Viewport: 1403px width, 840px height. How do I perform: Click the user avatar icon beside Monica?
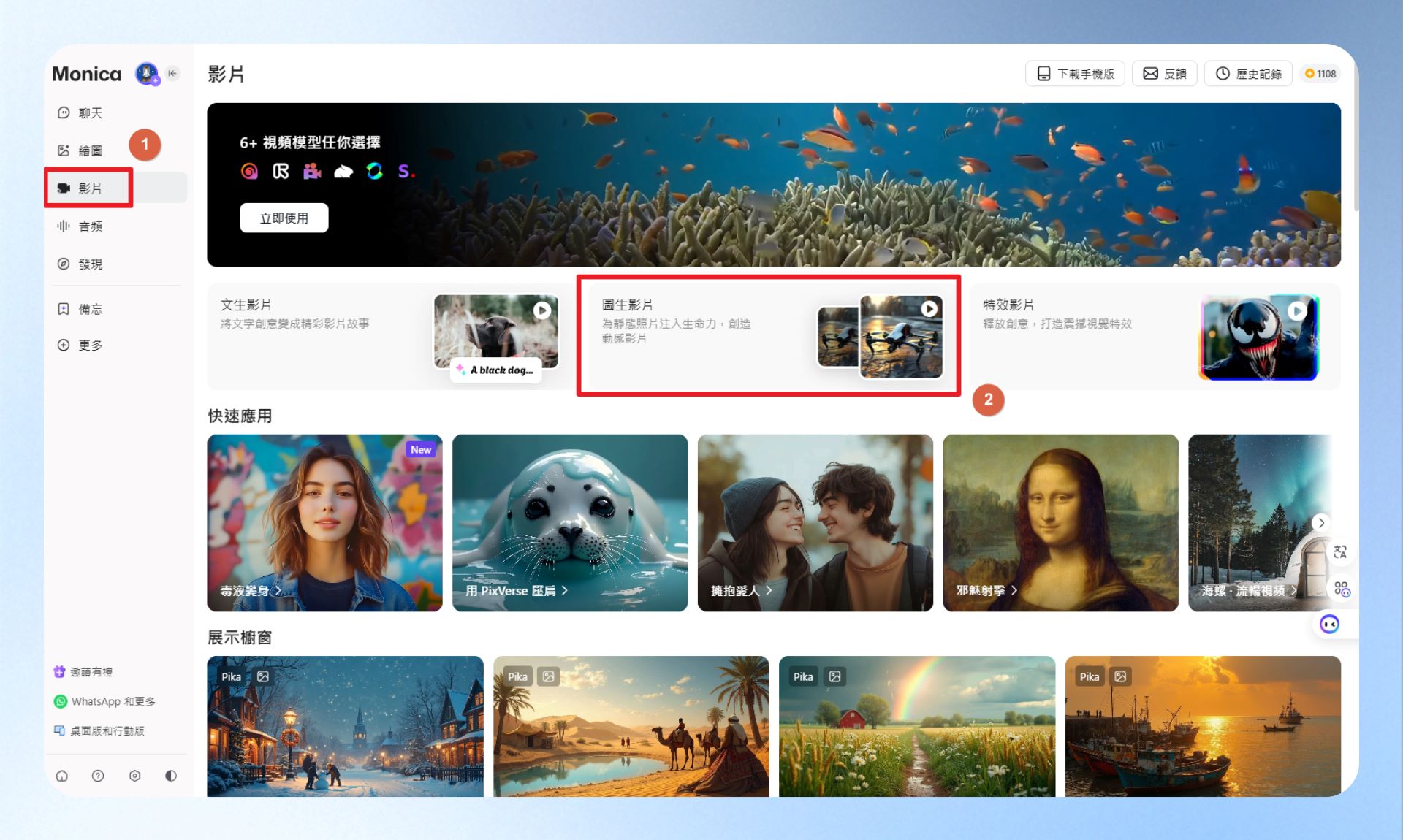pyautogui.click(x=148, y=74)
